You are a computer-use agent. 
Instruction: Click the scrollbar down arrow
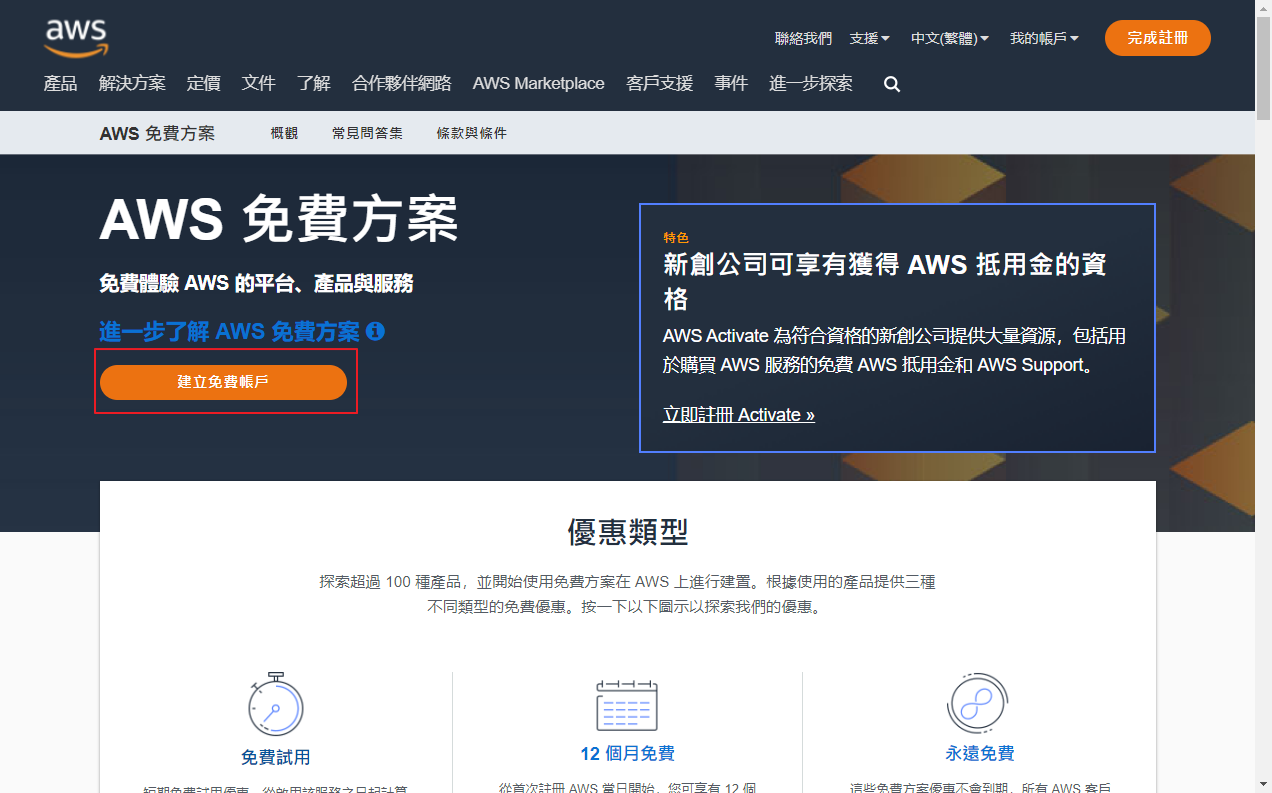1263,784
